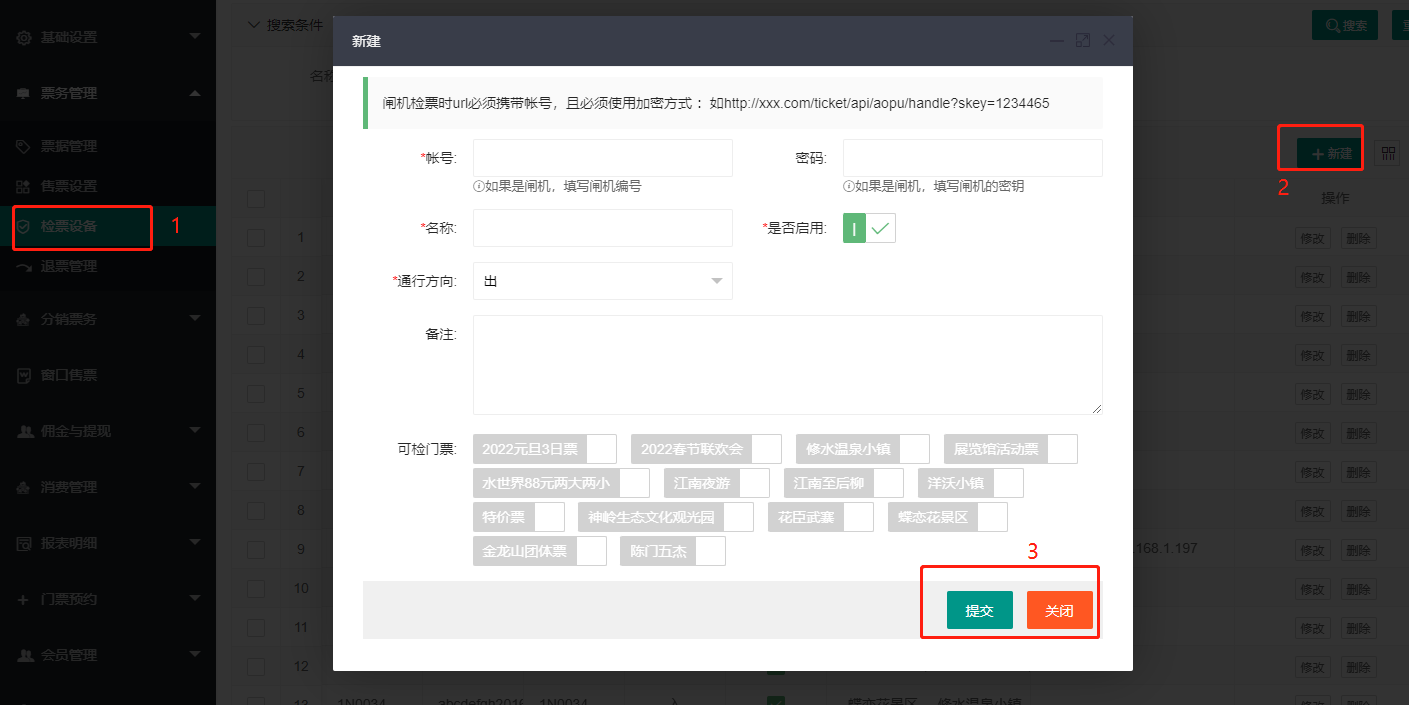Click the 退票管理 refund arrow icon
Viewport: 1409px width, 705px height.
click(22, 266)
